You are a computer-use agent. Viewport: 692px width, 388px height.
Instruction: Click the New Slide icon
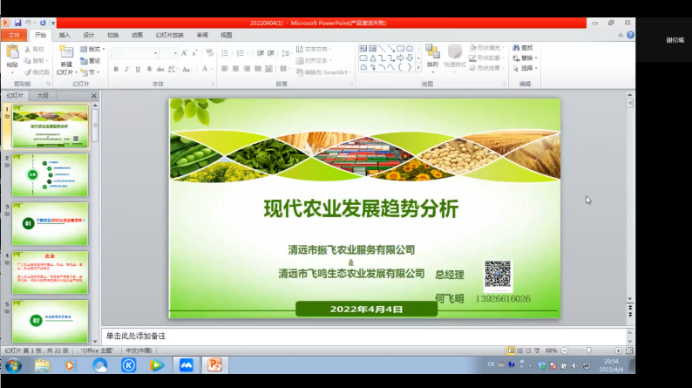[x=66, y=53]
